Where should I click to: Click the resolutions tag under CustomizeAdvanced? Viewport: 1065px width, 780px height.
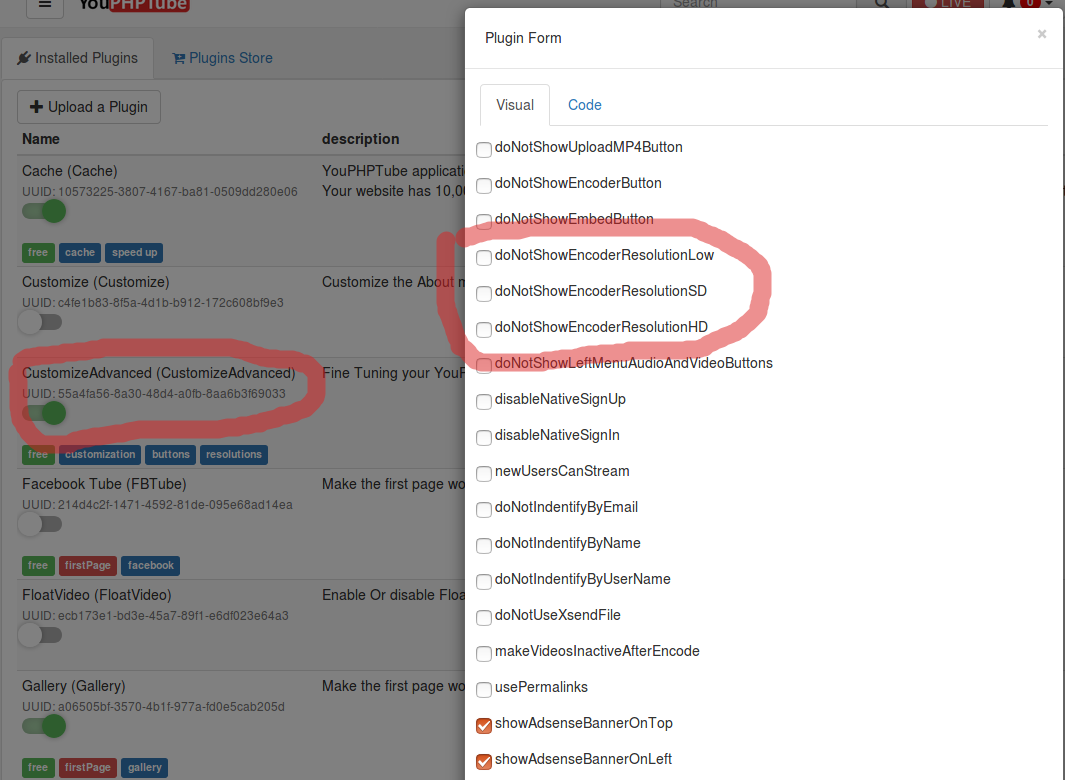pyautogui.click(x=233, y=454)
